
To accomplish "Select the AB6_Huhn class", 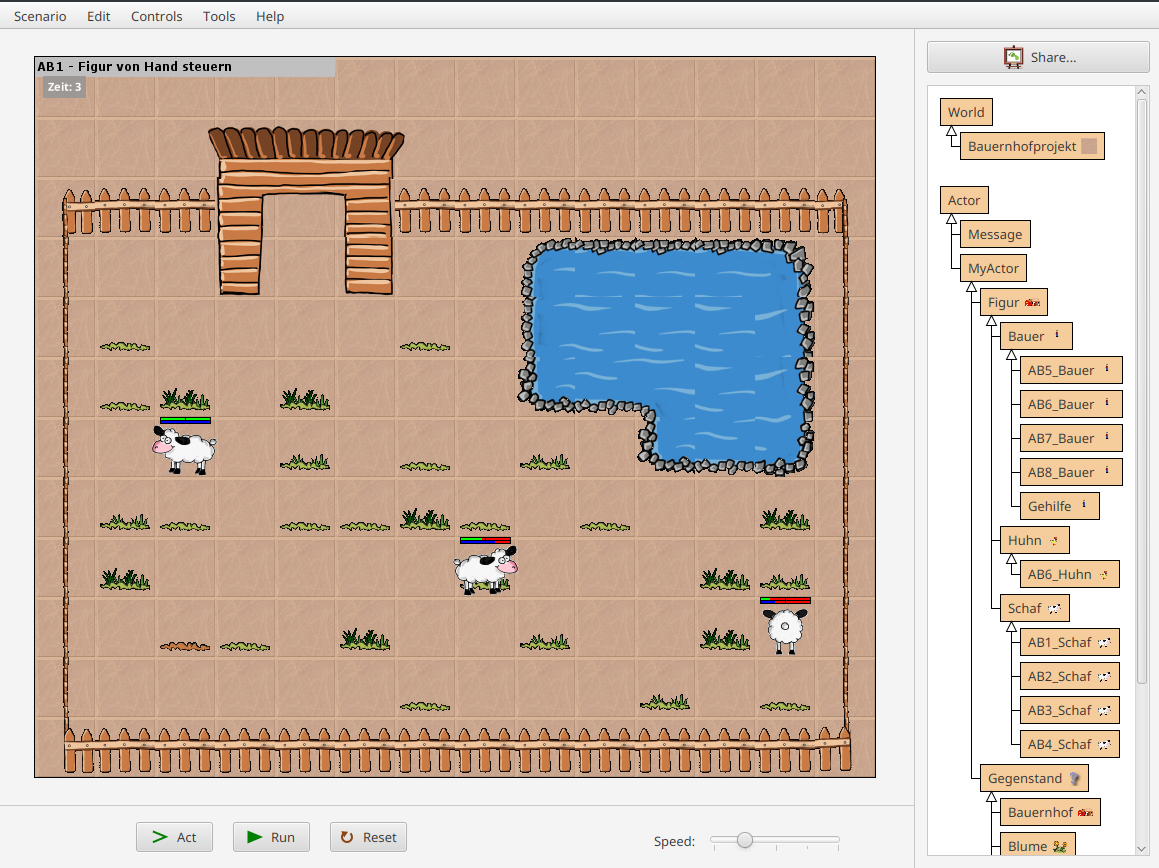I will (1069, 574).
